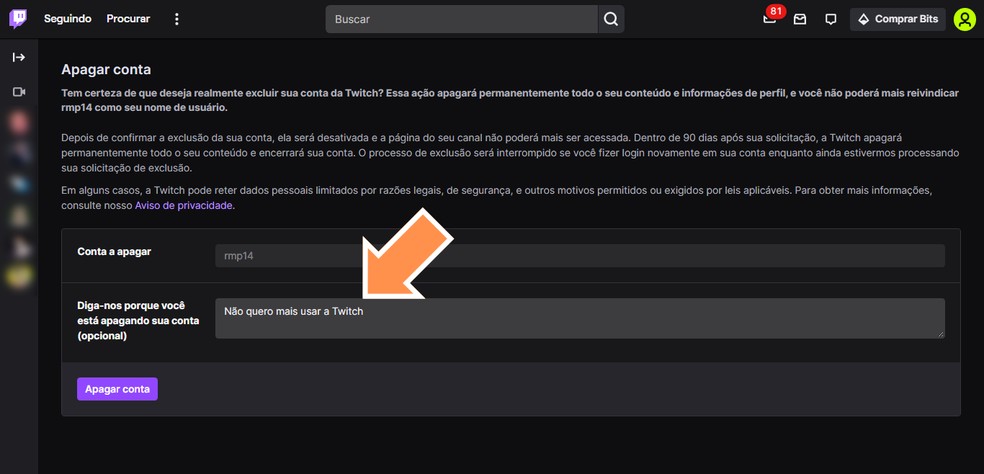Click the reason text area
Image resolution: width=984 pixels, height=474 pixels.
pos(580,318)
